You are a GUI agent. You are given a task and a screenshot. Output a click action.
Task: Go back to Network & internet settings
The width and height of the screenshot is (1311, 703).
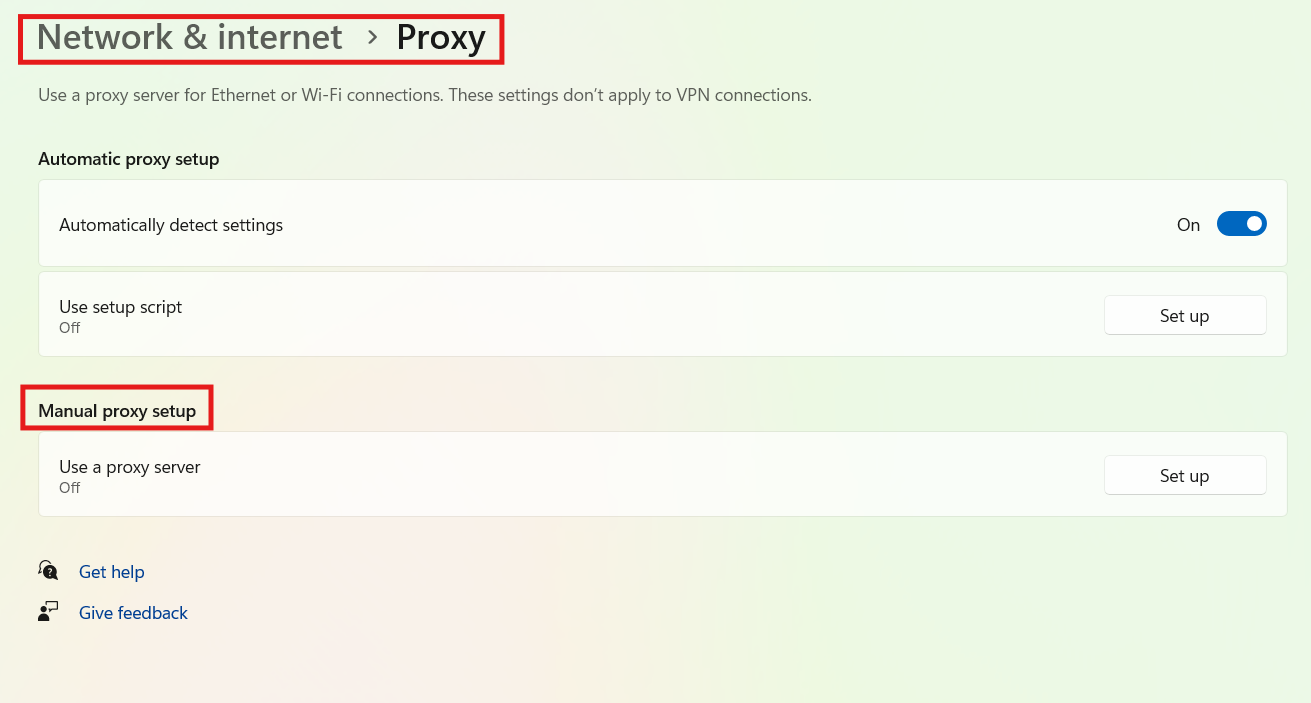coord(188,37)
